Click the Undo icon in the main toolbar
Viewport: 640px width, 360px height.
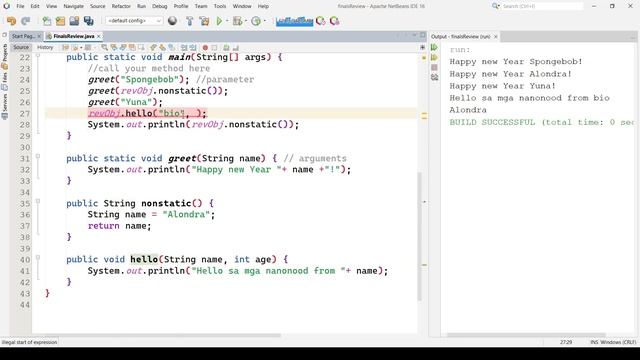pos(11,21)
